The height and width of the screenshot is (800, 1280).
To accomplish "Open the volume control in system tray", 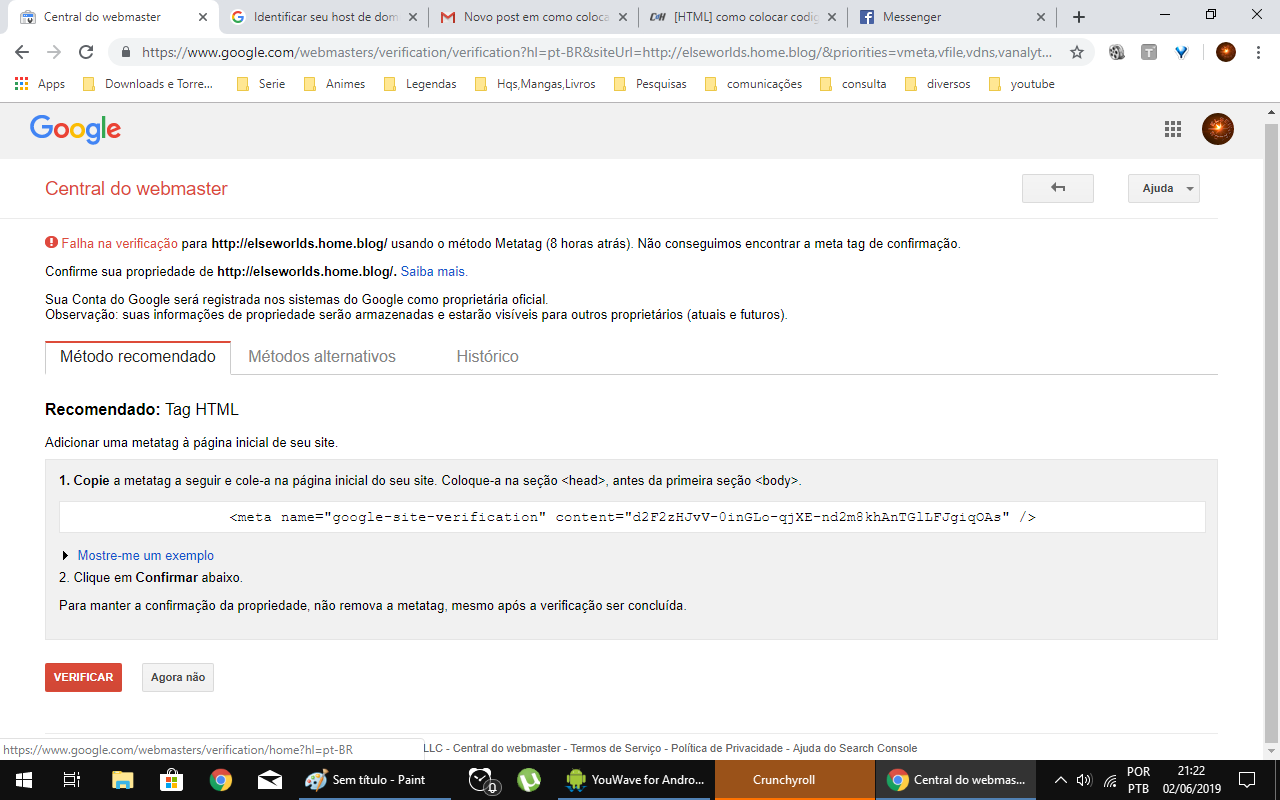I will click(1085, 780).
